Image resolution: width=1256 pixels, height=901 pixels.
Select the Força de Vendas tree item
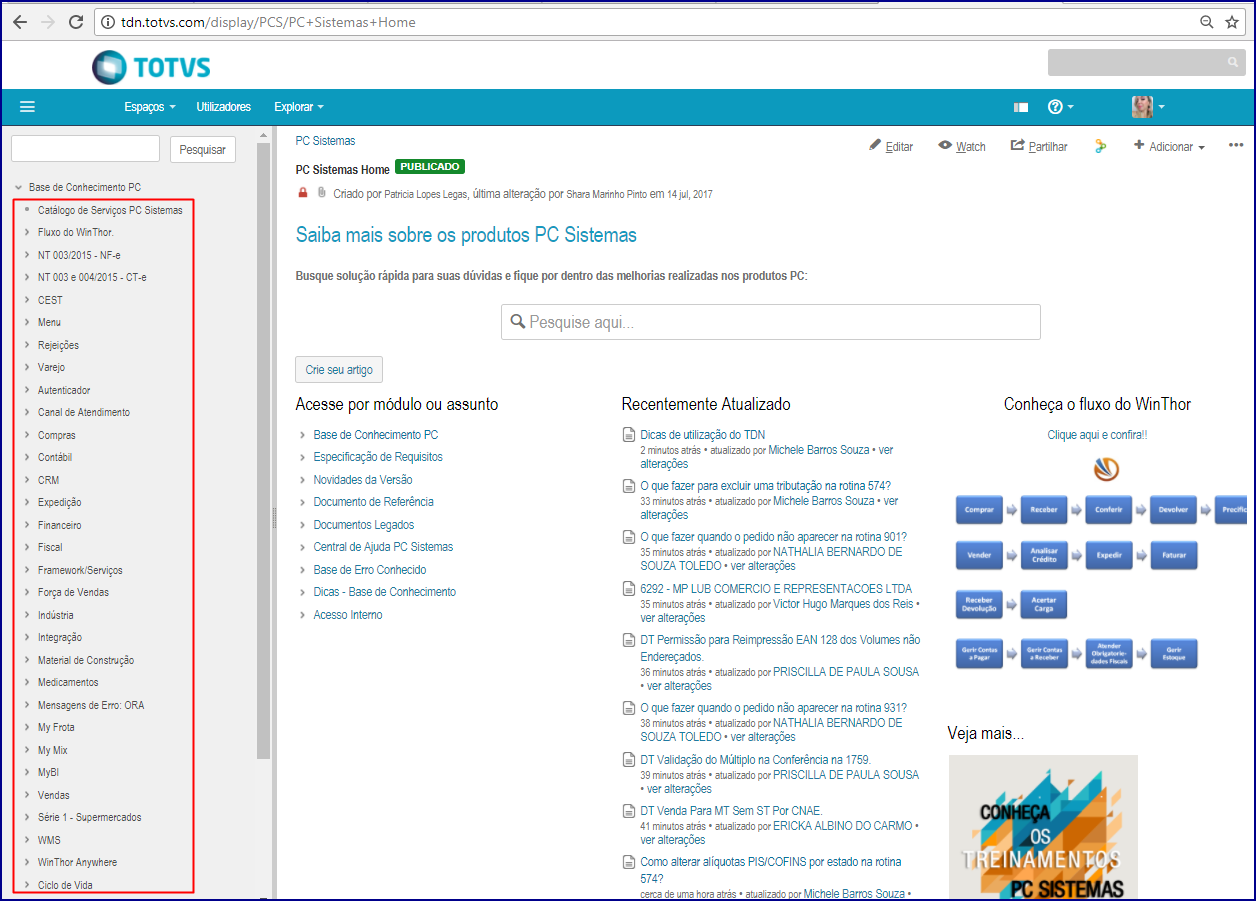[74, 592]
